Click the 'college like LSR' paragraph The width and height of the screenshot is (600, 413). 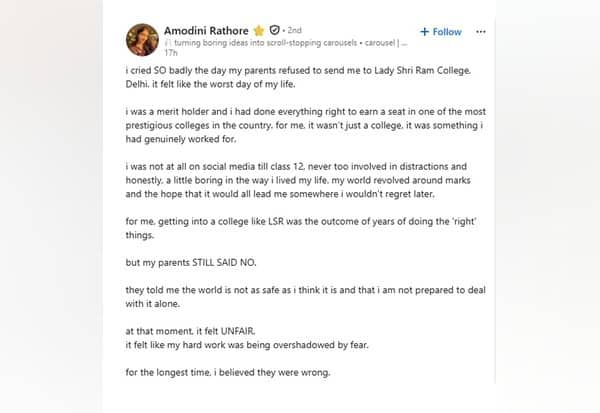pyautogui.click(x=301, y=228)
